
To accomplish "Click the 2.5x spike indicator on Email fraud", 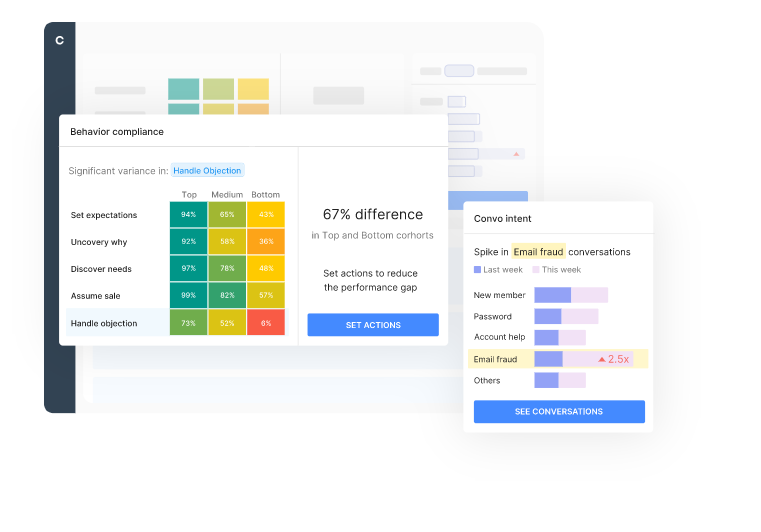I will [x=613, y=359].
